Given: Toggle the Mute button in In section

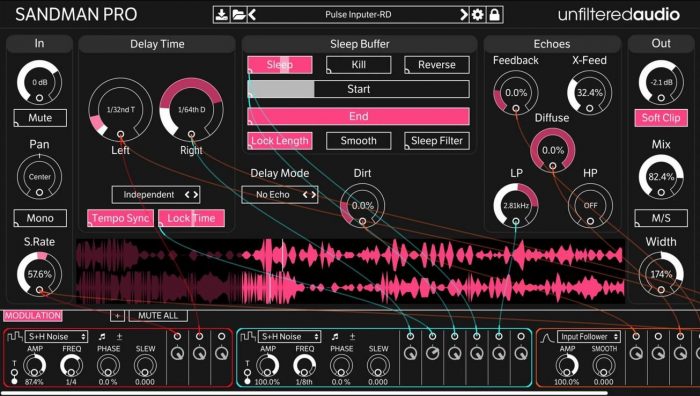Looking at the screenshot, I should (x=40, y=118).
